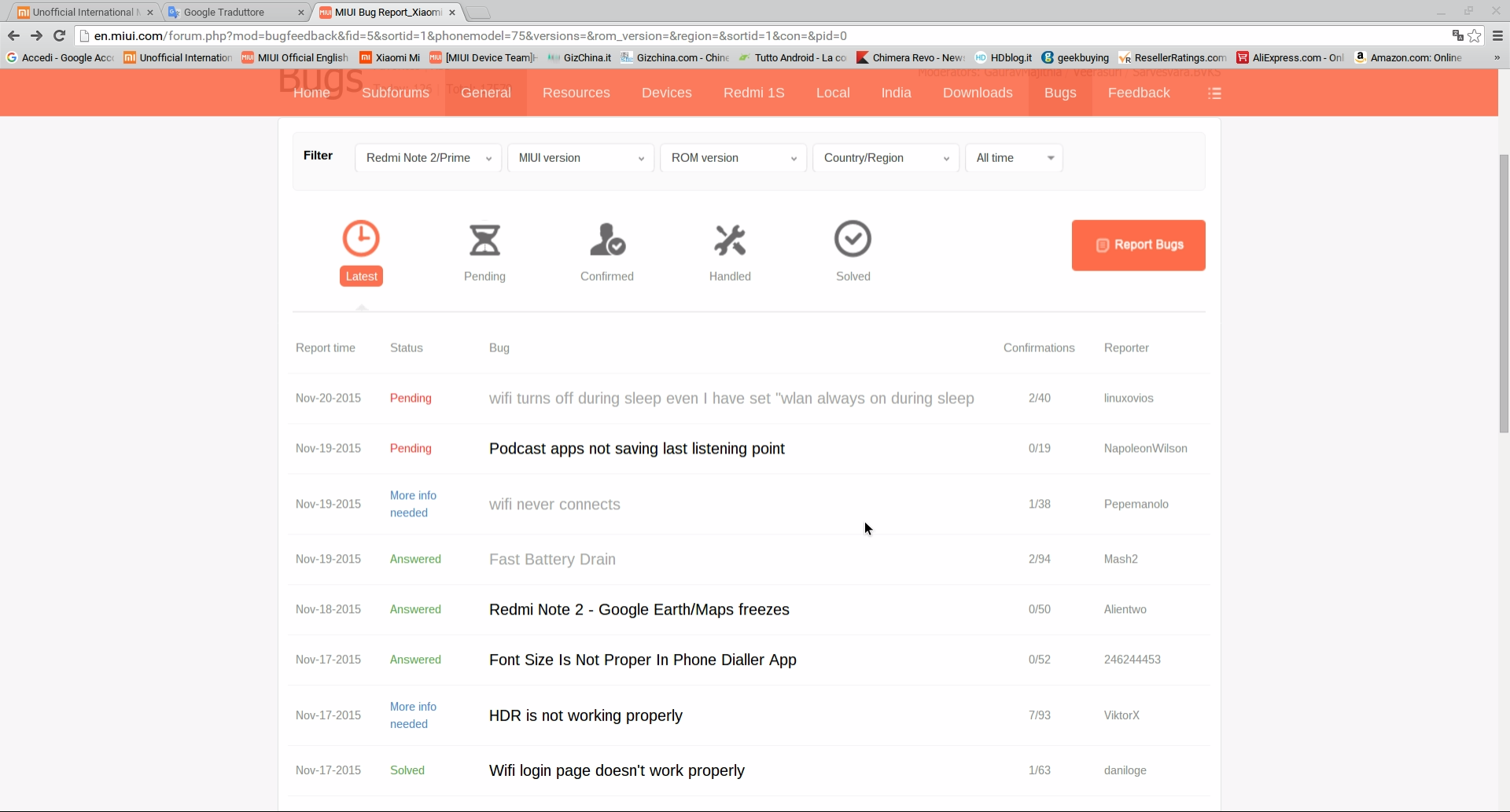Click the translate page icon in address bar

pos(1457,35)
